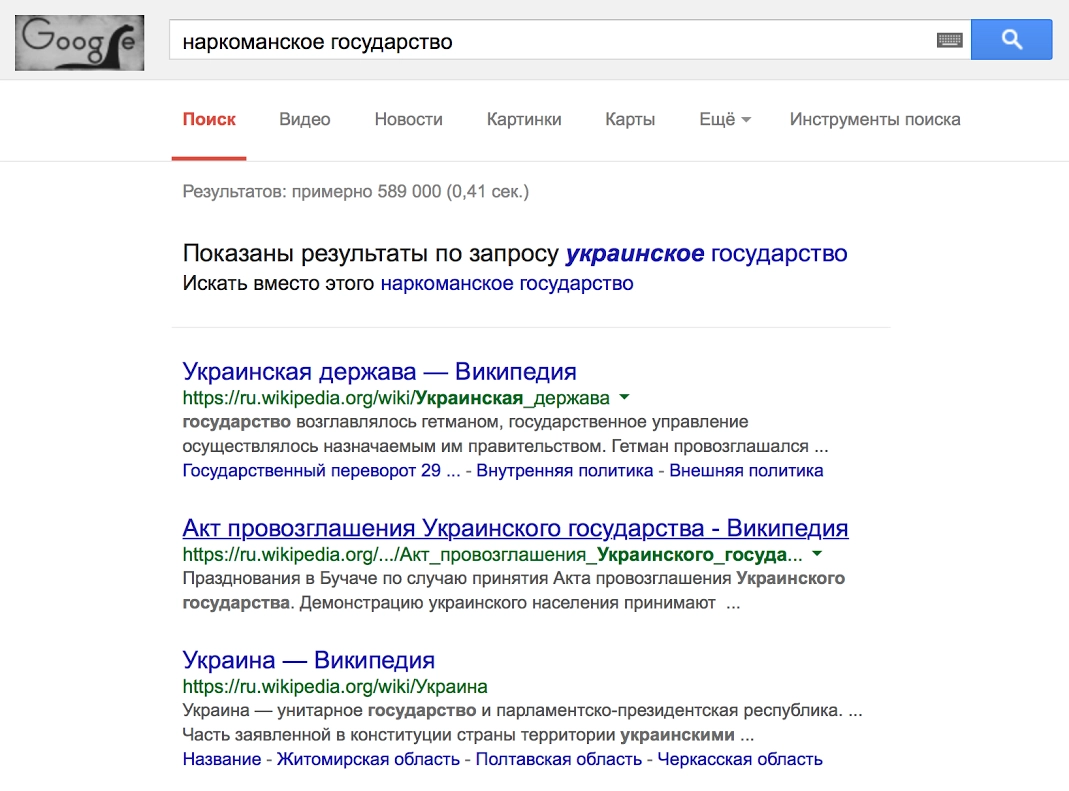Click inside the search query field
This screenshot has height=791, width=1069.
coord(550,41)
